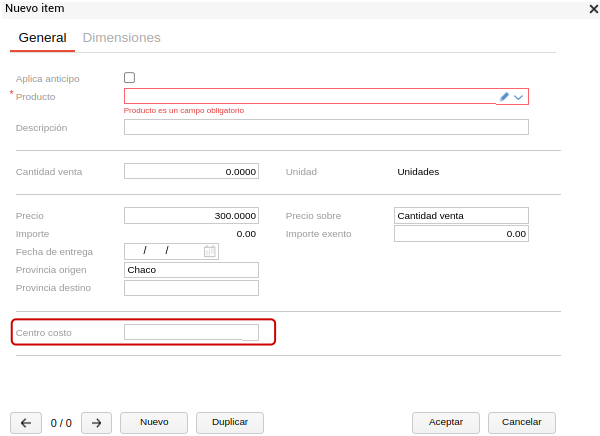
Task: Close the Nuevo item dialog
Action: tap(593, 8)
